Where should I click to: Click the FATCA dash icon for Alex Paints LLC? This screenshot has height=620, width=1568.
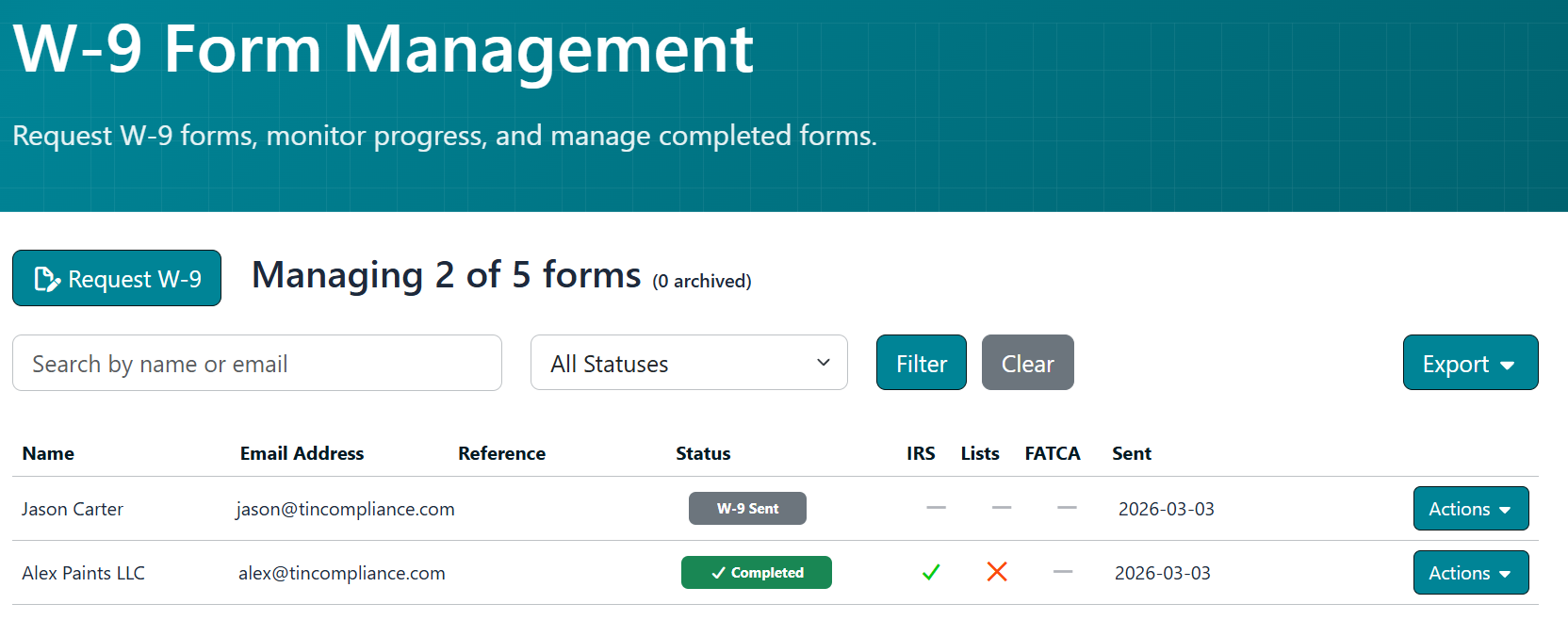tap(1063, 572)
